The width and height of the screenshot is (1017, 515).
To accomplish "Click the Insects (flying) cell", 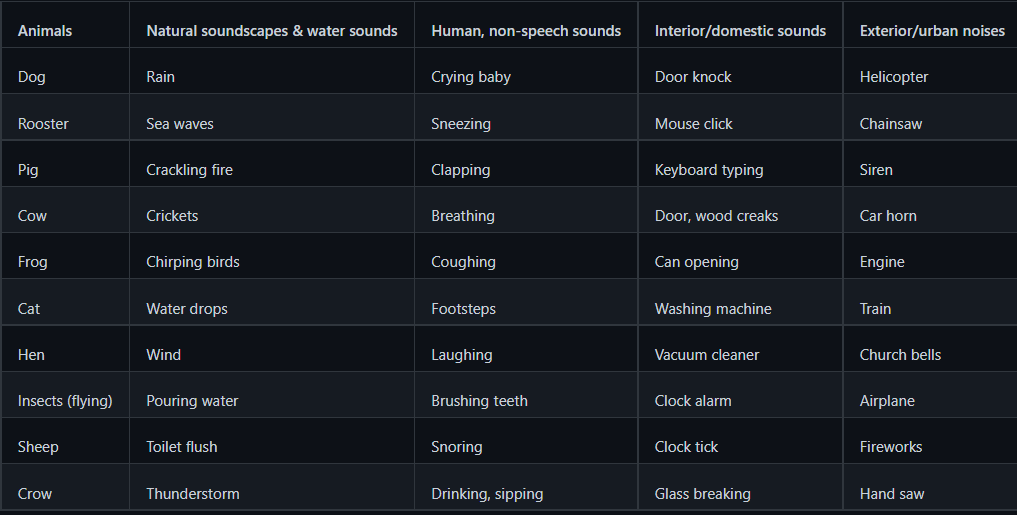I will point(65,401).
